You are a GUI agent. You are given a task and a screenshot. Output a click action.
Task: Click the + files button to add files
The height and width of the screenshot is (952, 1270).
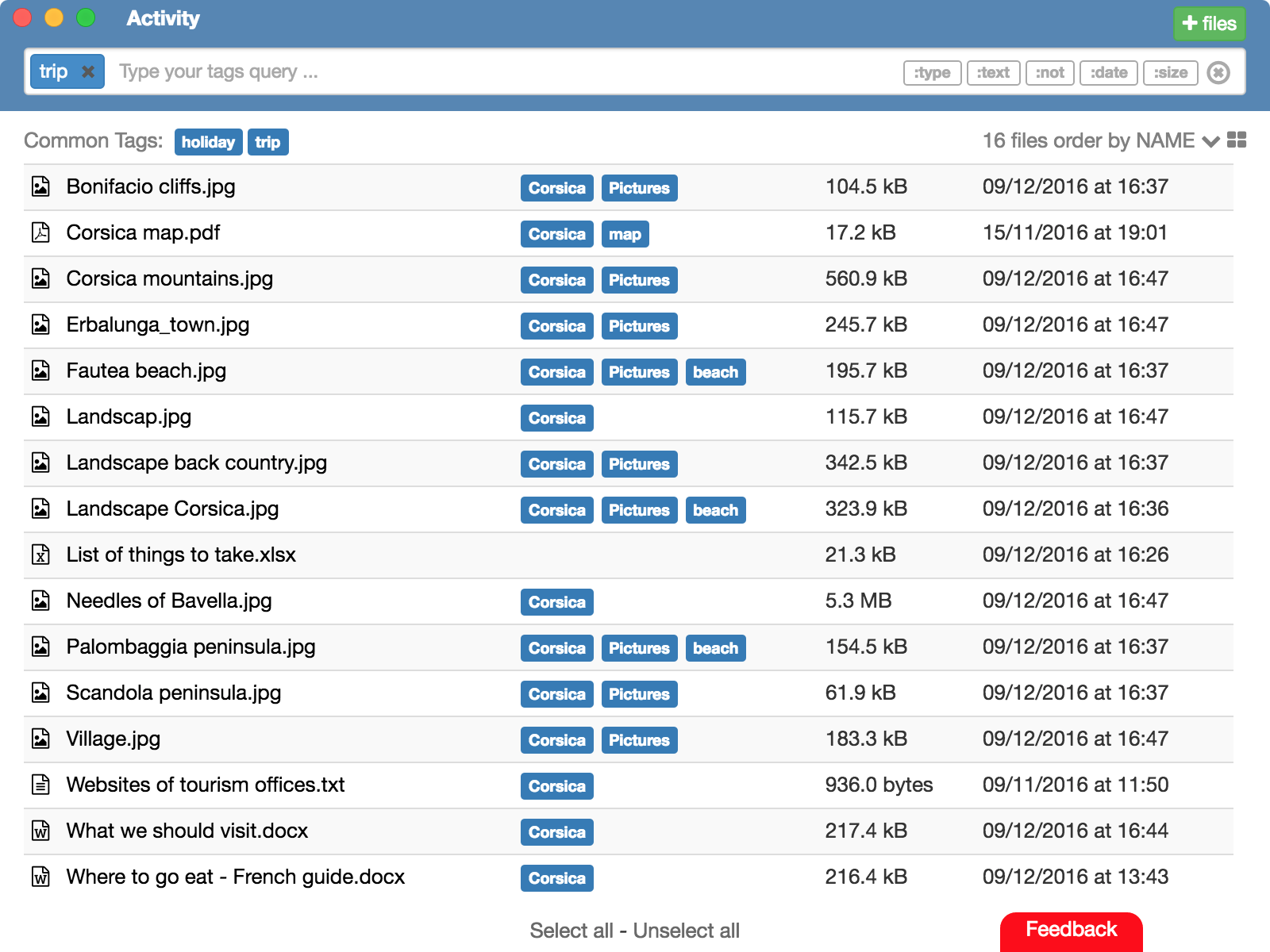point(1208,23)
